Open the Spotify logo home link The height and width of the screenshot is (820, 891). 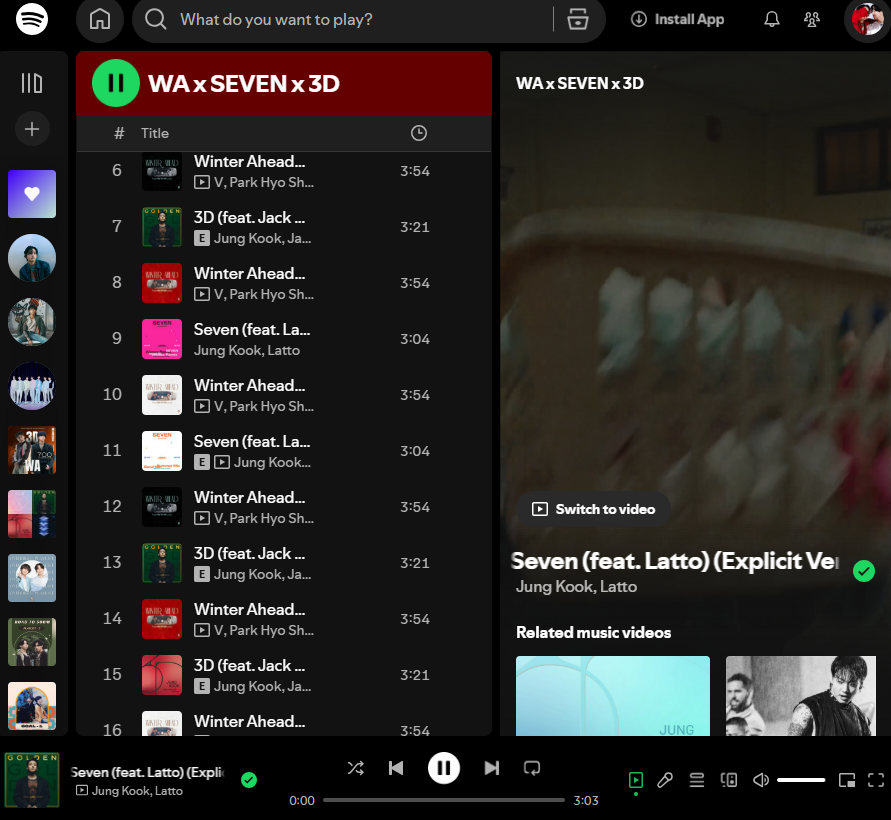[32, 19]
